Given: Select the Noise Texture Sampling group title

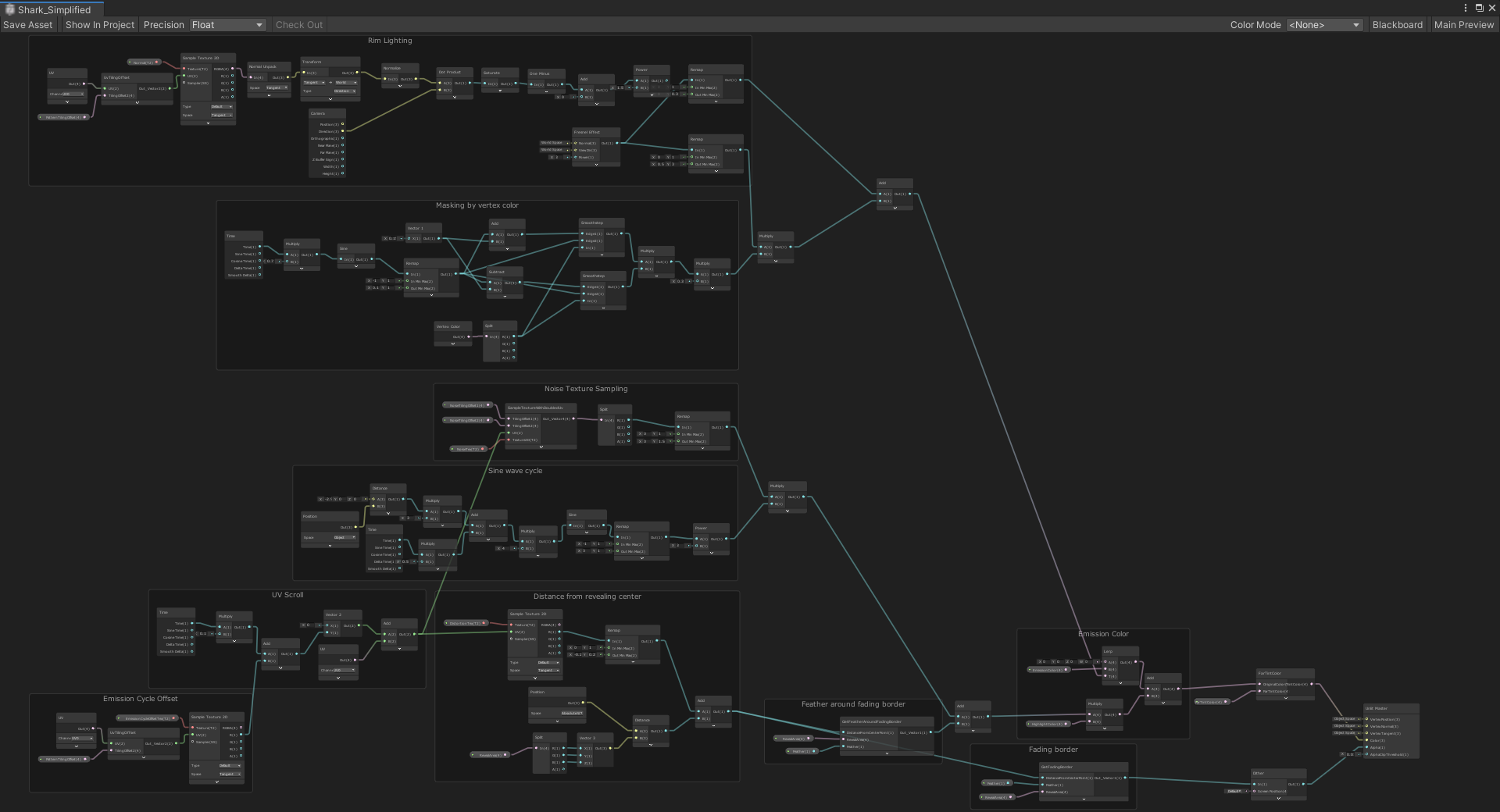Looking at the screenshot, I should 586,389.
